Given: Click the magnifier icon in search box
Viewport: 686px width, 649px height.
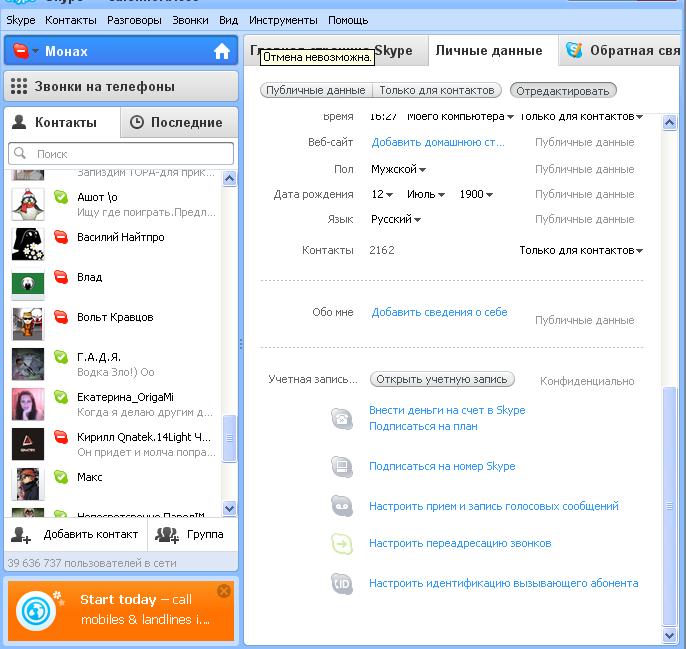Looking at the screenshot, I should [20, 153].
